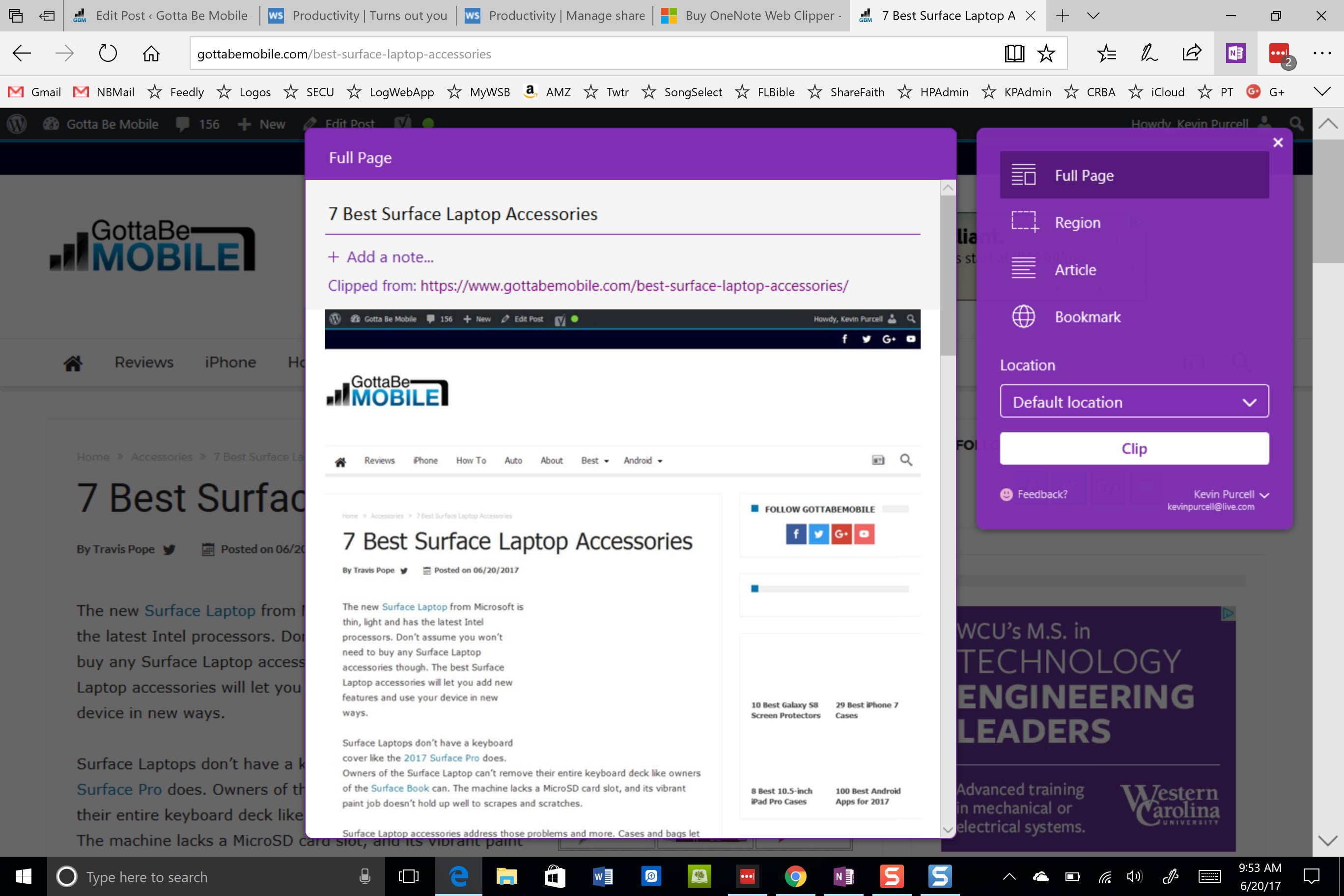Click the Clipped from URL link

(x=634, y=286)
